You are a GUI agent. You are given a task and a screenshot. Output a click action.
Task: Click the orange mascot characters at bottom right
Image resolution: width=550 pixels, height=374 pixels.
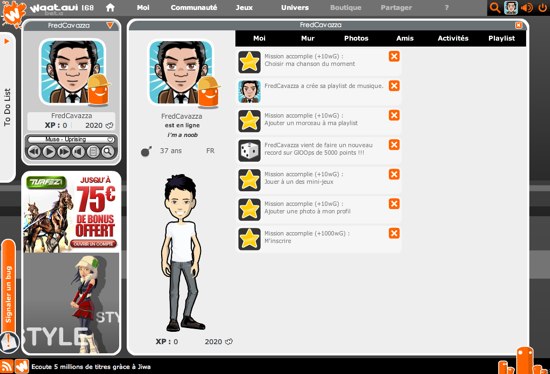point(523,361)
